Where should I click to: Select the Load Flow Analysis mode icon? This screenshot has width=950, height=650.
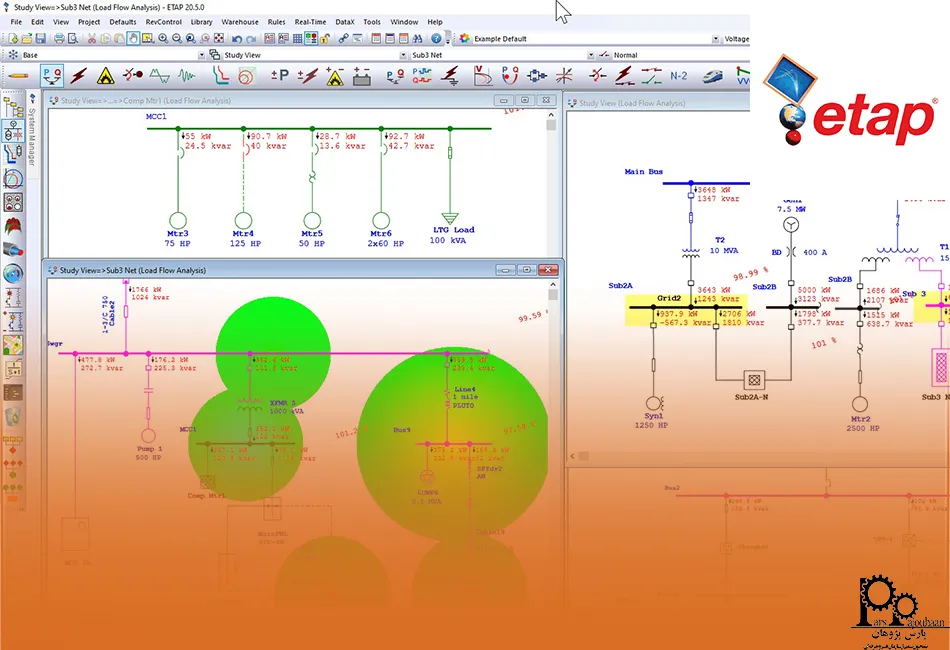pos(52,75)
